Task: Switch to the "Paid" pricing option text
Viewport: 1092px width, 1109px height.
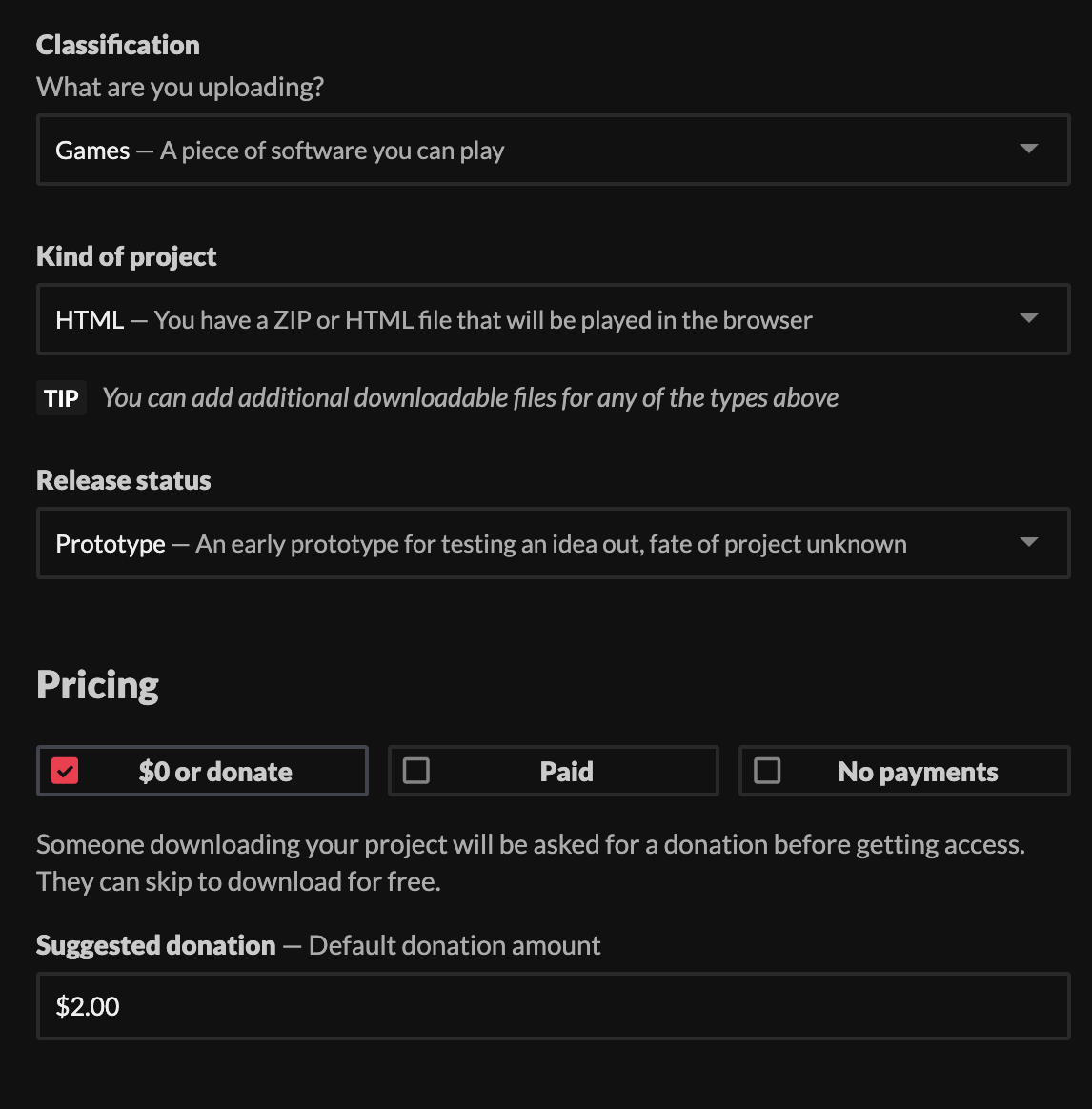Action: pos(566,772)
